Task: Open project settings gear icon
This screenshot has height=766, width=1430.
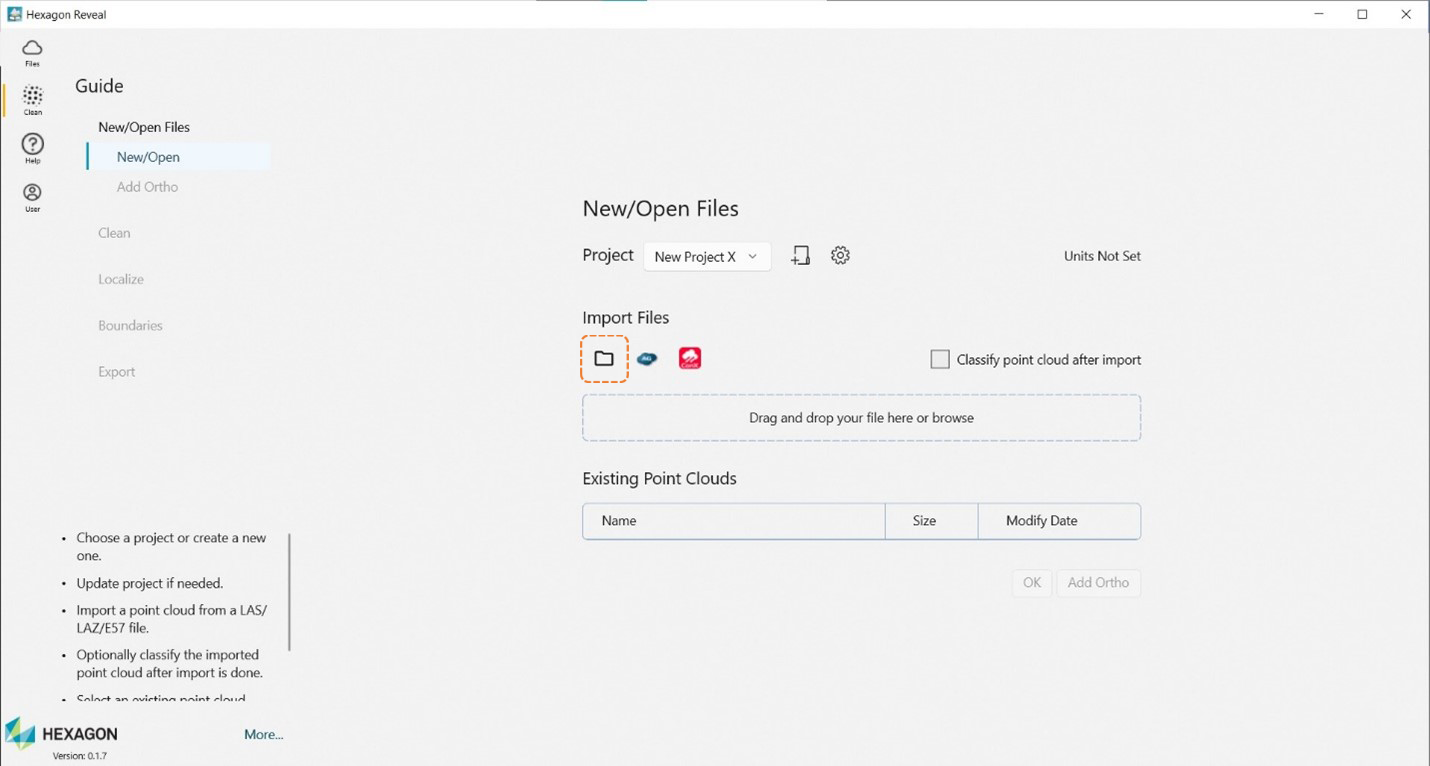Action: pos(840,256)
